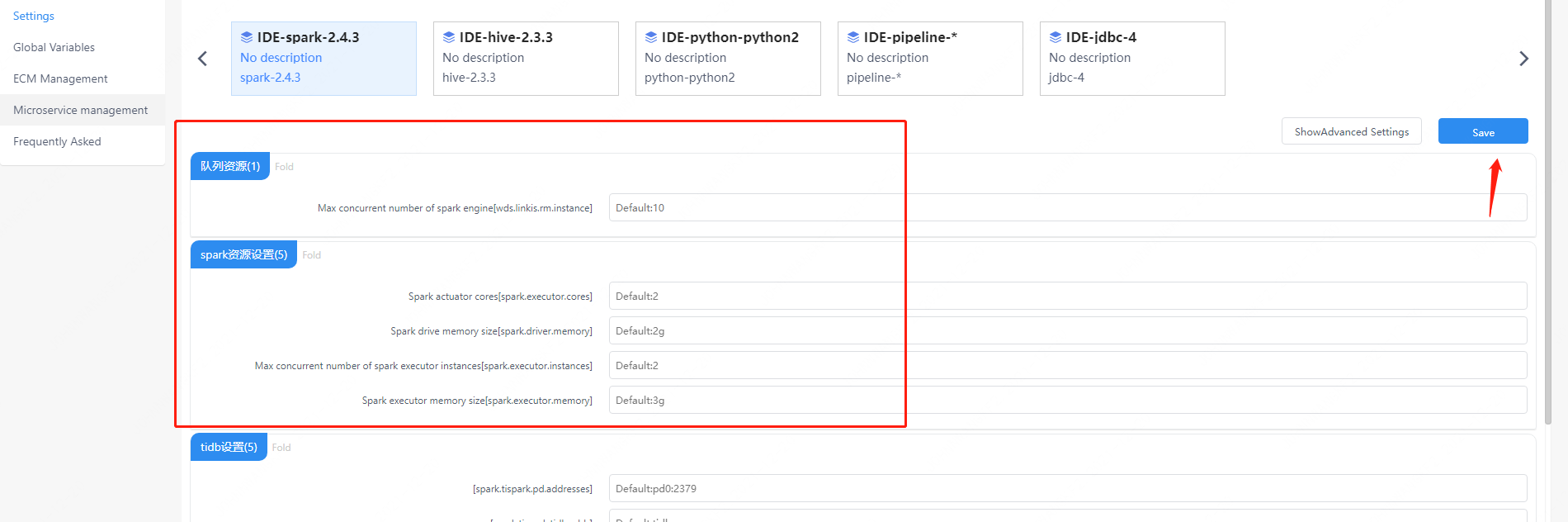Fold the 队列资源(1) section
Screen dimensions: 1568x522
(284, 167)
